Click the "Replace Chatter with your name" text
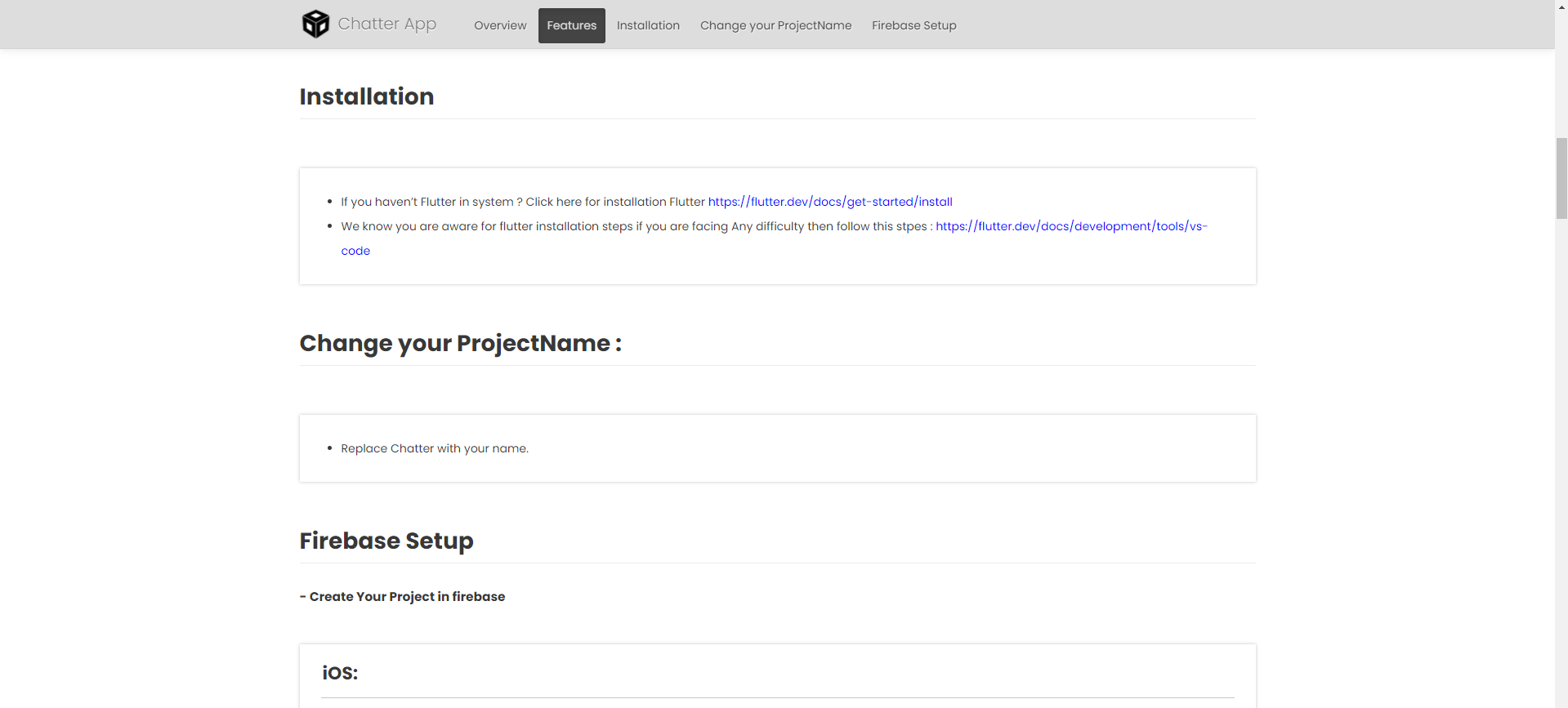This screenshot has height=708, width=1568. (434, 448)
